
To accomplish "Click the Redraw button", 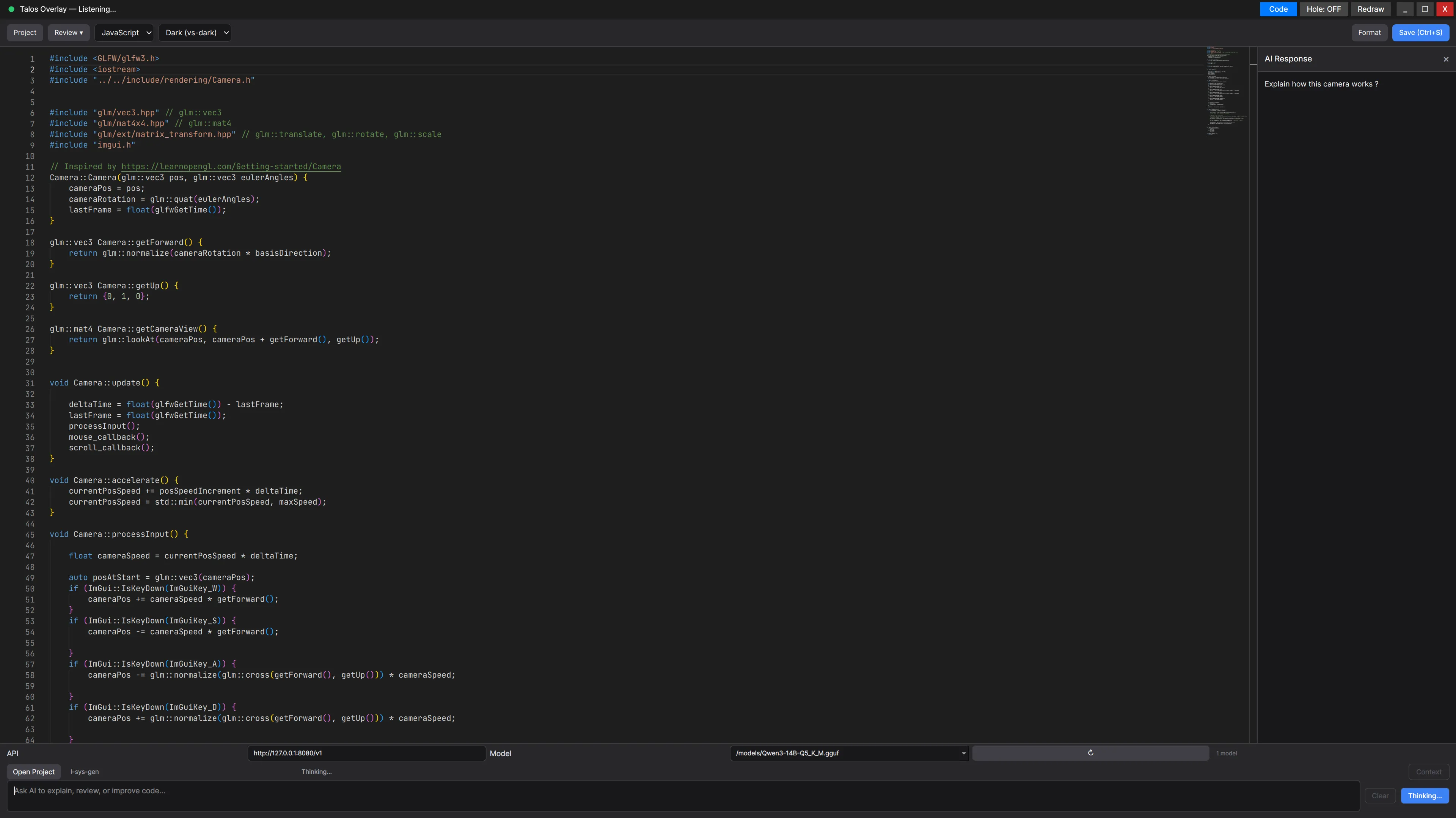I will click(x=1371, y=9).
